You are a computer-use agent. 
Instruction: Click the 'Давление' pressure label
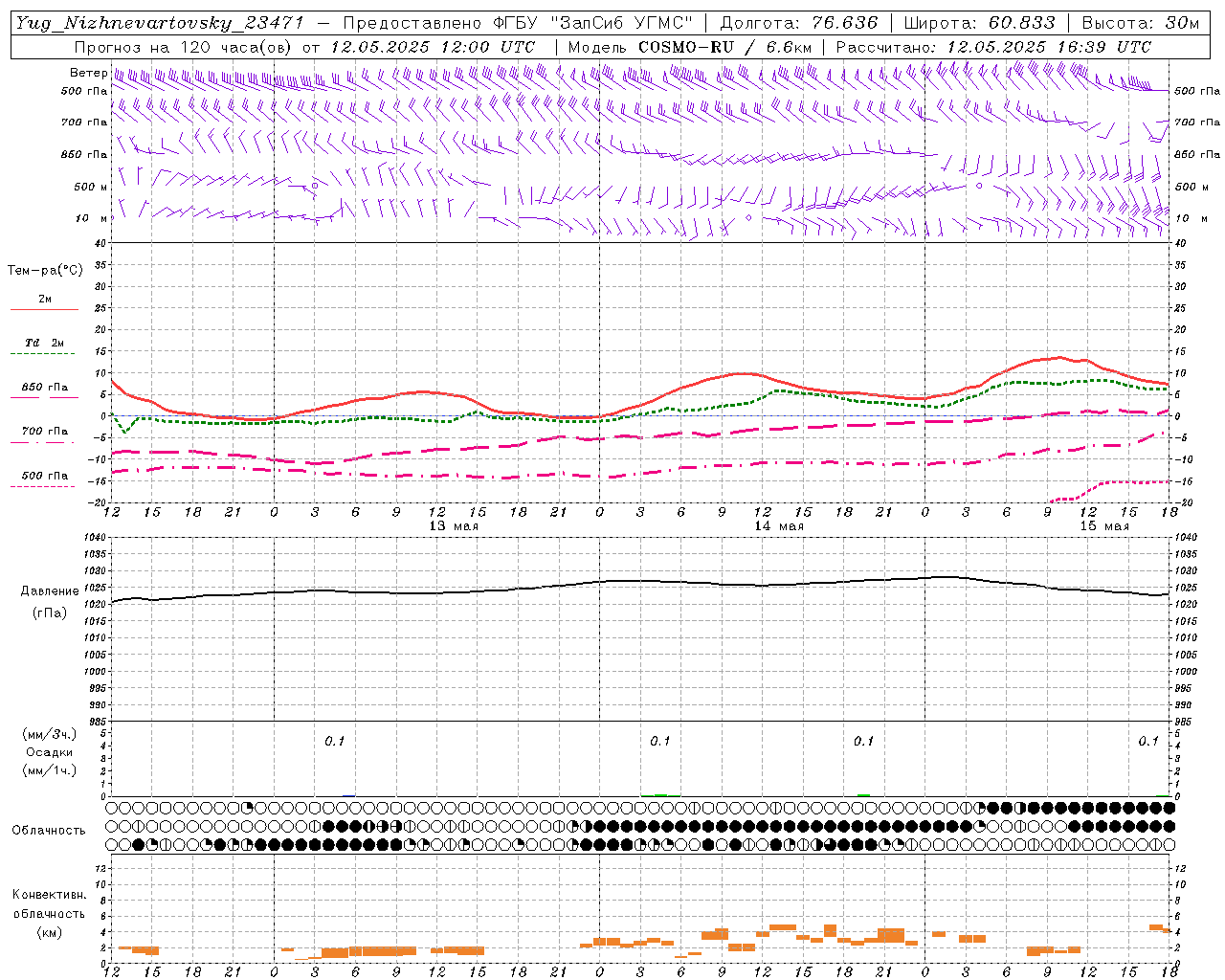[50, 590]
